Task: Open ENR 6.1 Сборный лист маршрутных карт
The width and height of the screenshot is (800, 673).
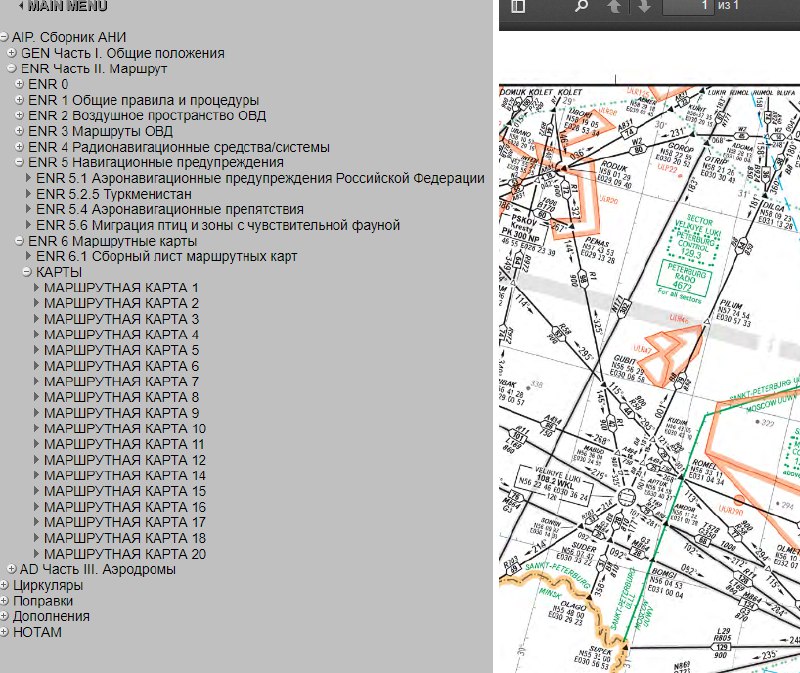Action: point(166,256)
